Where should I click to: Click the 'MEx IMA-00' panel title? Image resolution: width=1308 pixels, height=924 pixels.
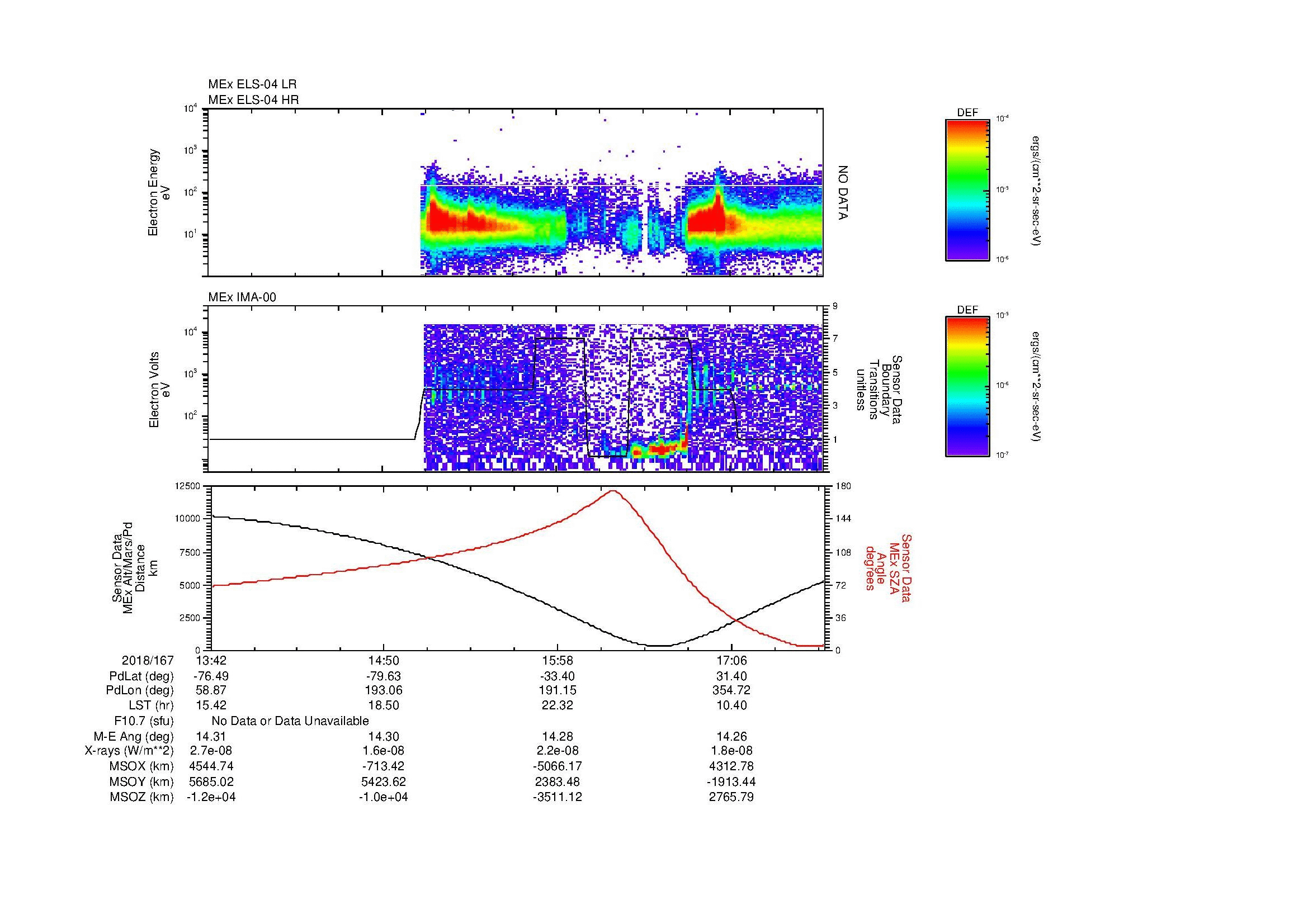click(242, 297)
